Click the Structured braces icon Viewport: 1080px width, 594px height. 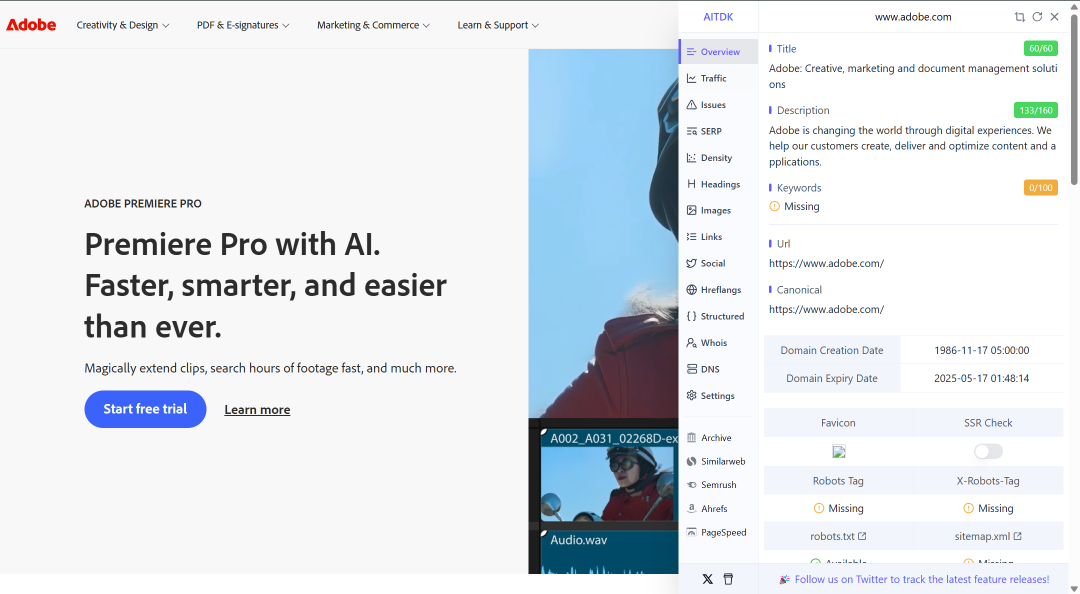[692, 316]
